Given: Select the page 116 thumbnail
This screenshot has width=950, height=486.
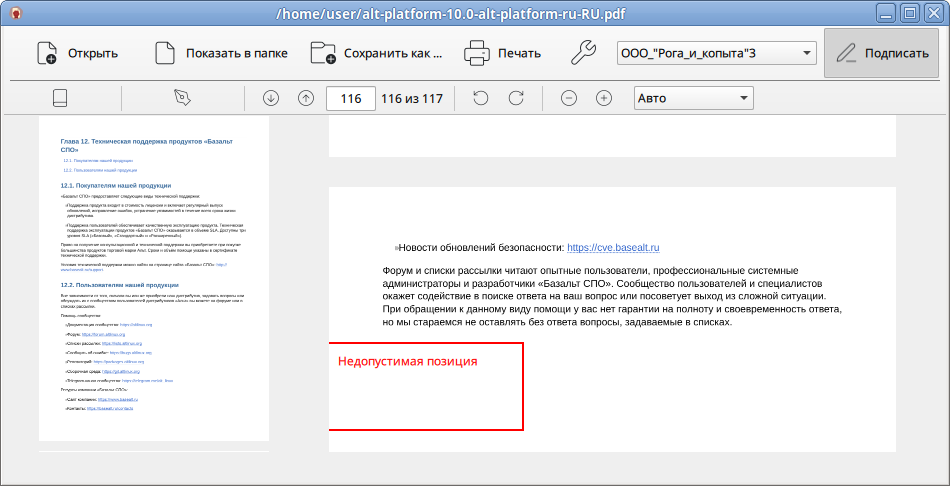Looking at the screenshot, I should (x=154, y=278).
